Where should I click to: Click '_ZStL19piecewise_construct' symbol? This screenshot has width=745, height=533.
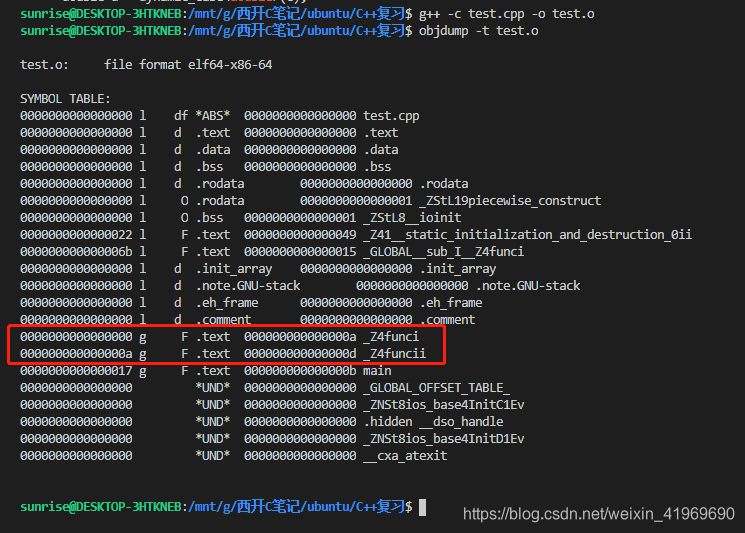click(510, 201)
